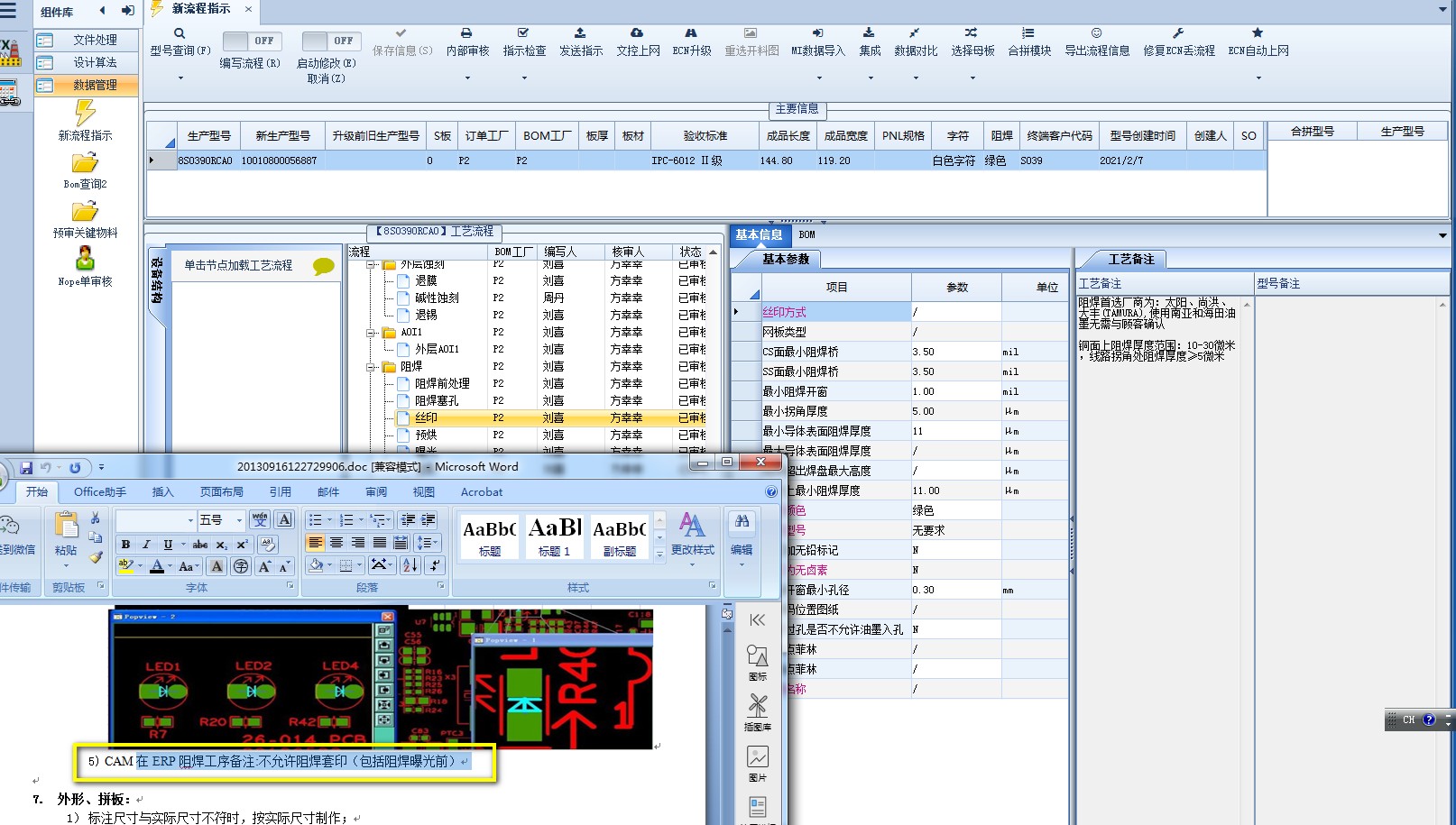
Task: Open the Nope单审核 user icon
Action: pyautogui.click(x=85, y=259)
